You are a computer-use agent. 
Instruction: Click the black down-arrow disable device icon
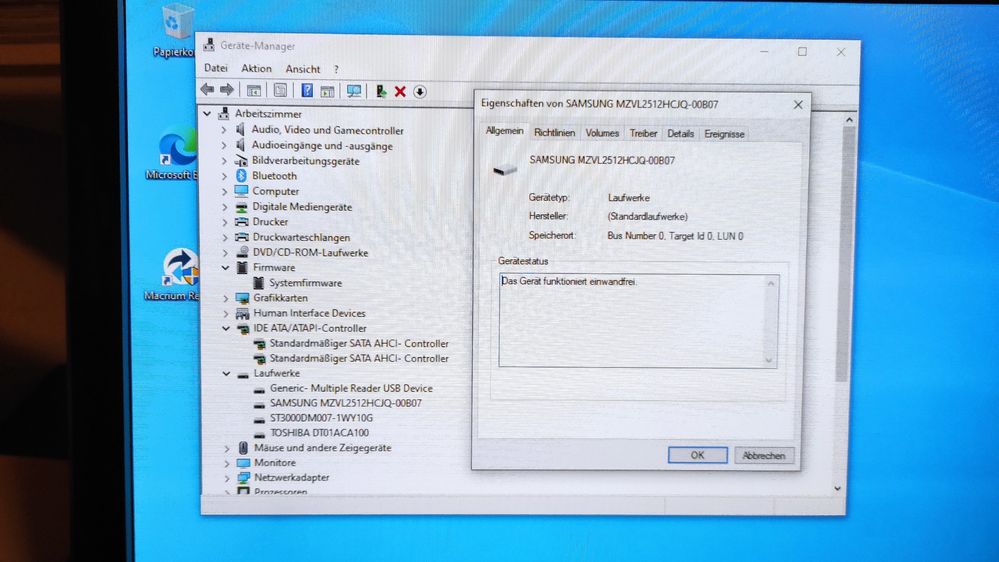pos(420,92)
